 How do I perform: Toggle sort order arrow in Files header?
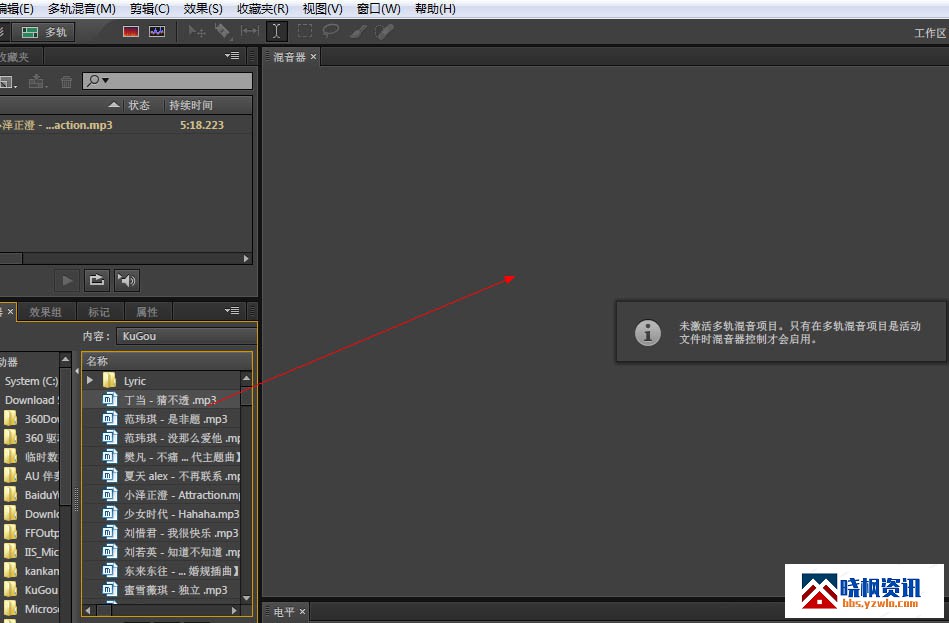[113, 105]
